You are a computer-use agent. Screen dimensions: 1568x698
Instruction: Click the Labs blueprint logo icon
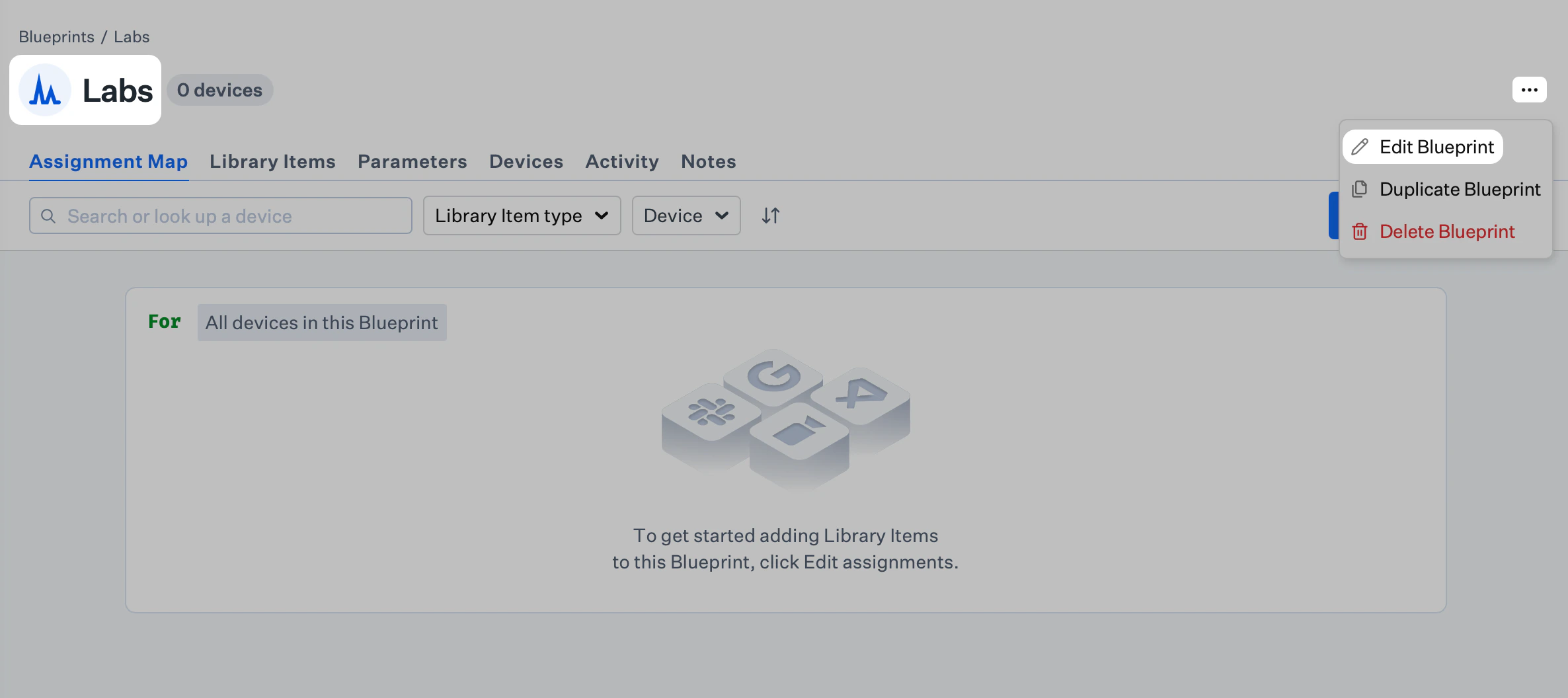pos(45,90)
